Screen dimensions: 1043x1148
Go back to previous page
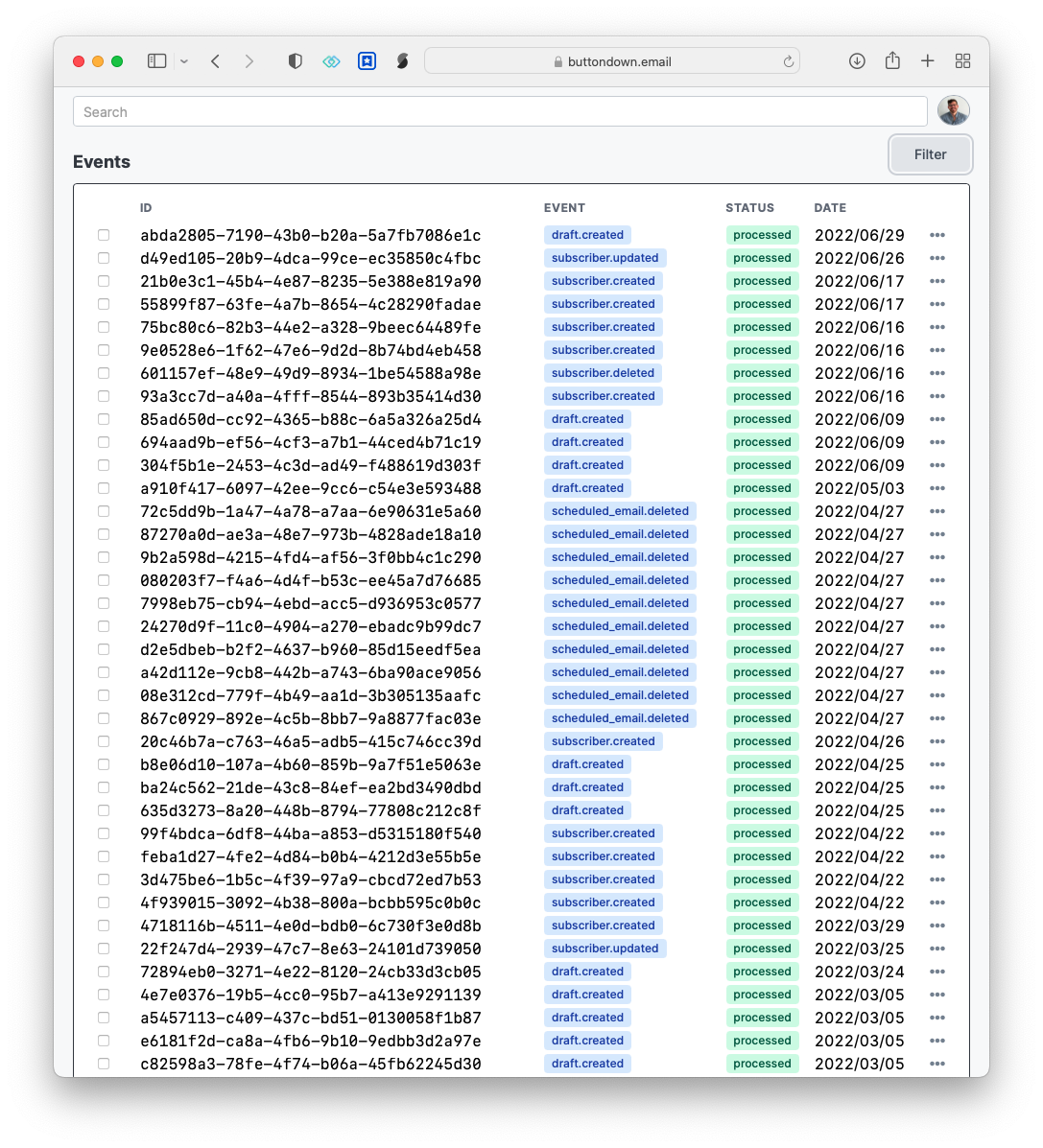click(x=216, y=61)
